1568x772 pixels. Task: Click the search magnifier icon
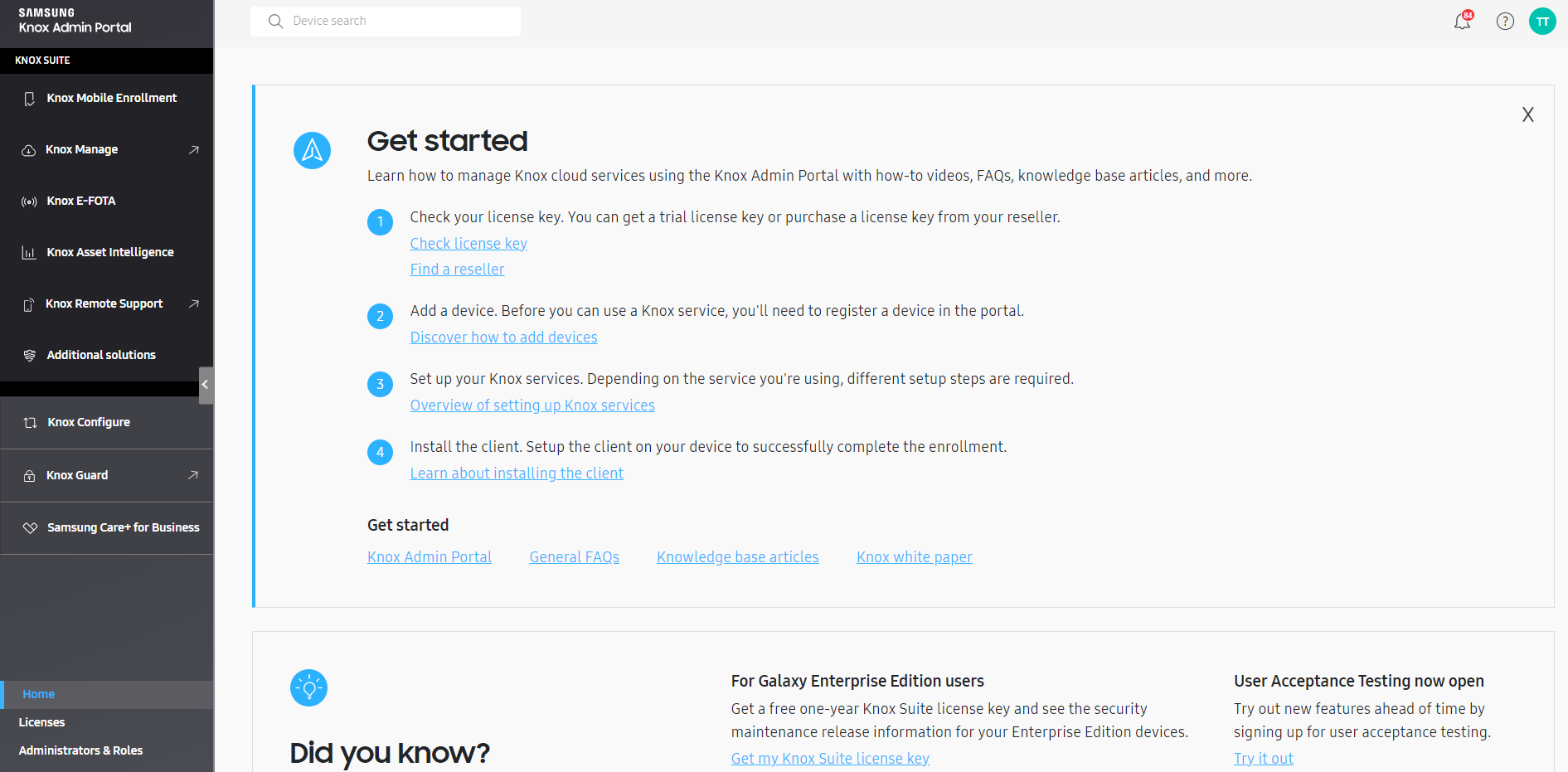pos(276,22)
